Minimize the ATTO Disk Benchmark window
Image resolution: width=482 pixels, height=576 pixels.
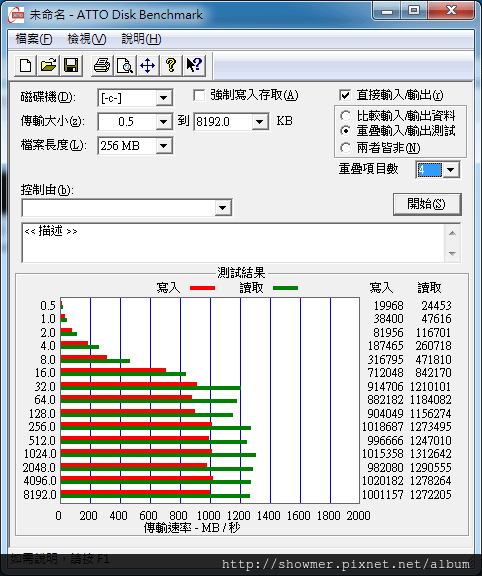point(386,11)
